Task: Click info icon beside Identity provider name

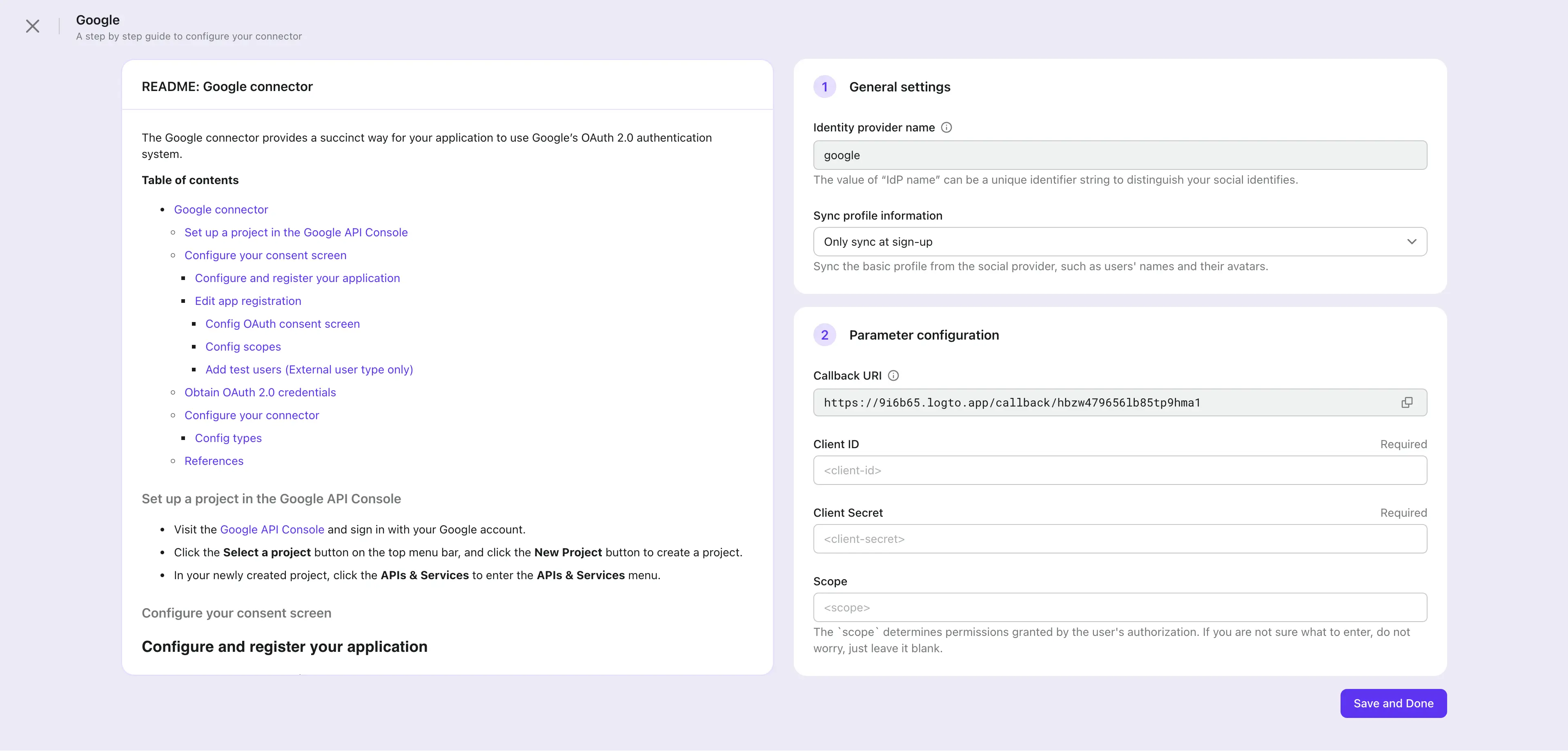Action: coord(947,127)
